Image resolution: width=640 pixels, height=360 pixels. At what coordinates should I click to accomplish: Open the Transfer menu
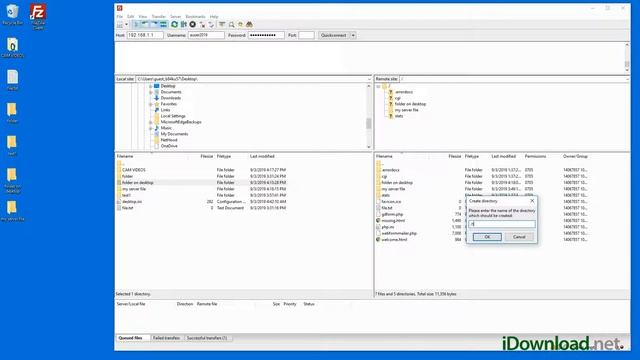click(159, 17)
